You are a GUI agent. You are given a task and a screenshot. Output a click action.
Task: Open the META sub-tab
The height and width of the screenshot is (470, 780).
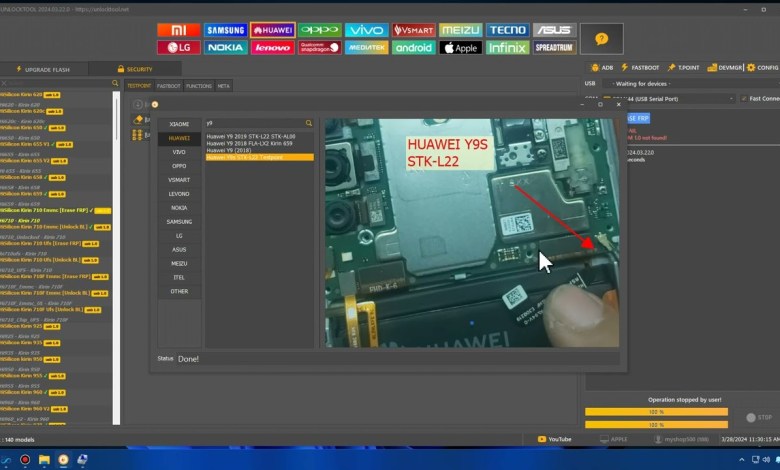223,86
